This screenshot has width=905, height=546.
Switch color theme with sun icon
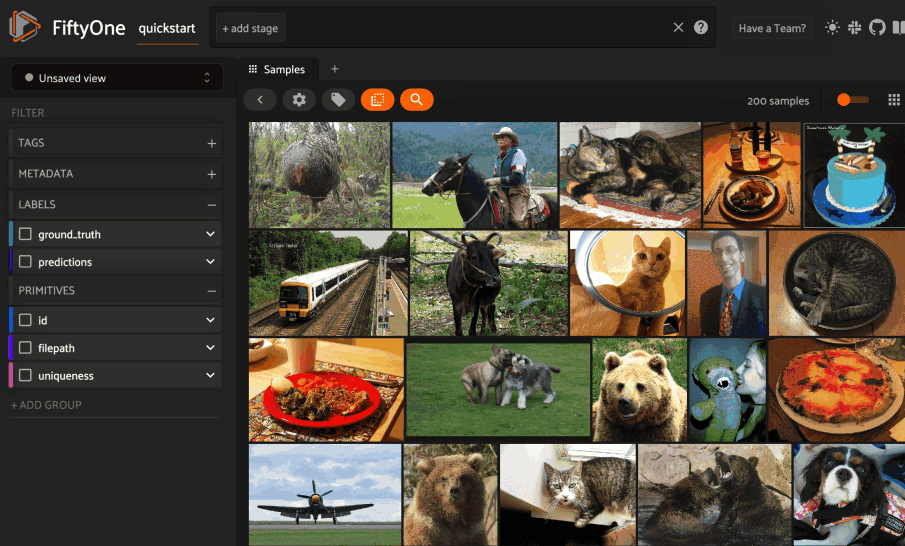click(832, 28)
